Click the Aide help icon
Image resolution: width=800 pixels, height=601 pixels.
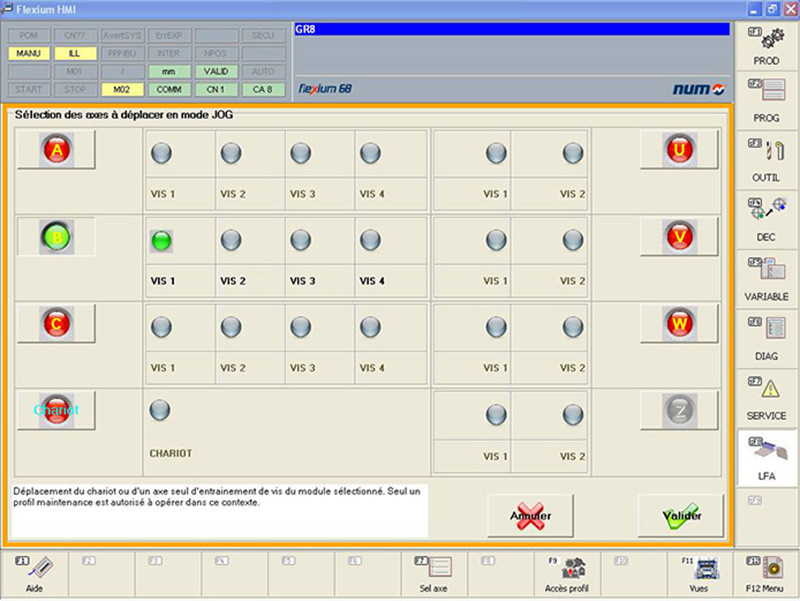(x=35, y=575)
